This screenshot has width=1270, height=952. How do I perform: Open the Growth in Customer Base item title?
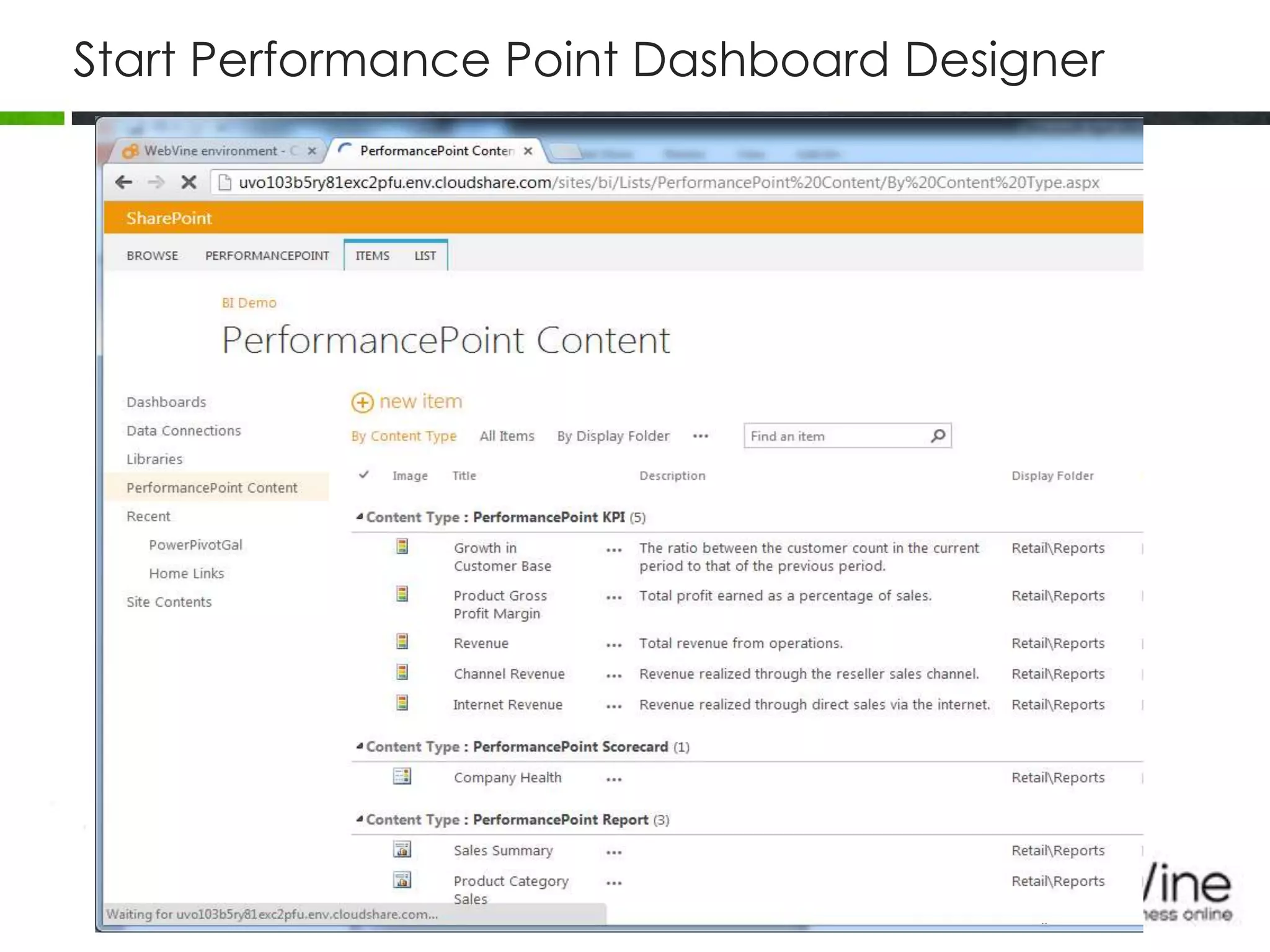[x=502, y=557]
